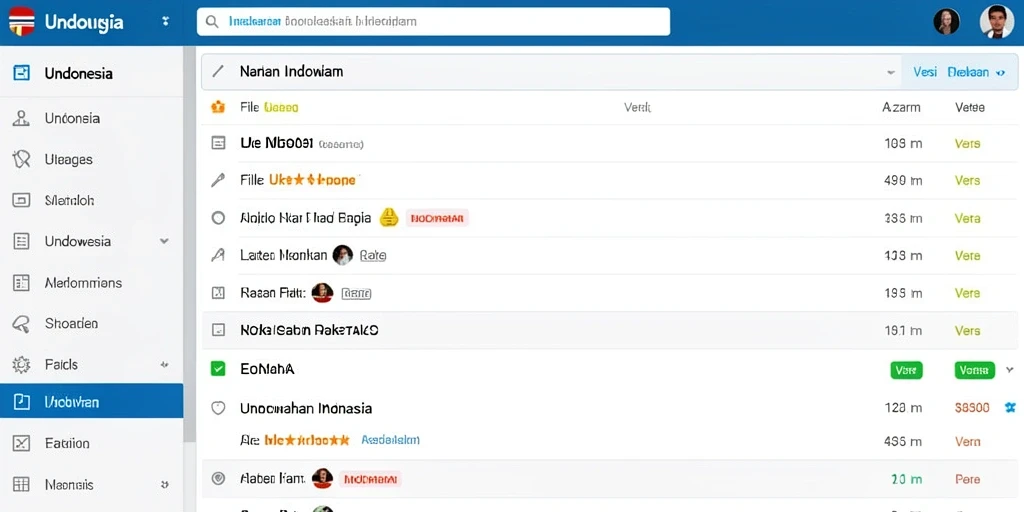Open the Eatiion sidebar item
1024x512 pixels.
click(91, 443)
